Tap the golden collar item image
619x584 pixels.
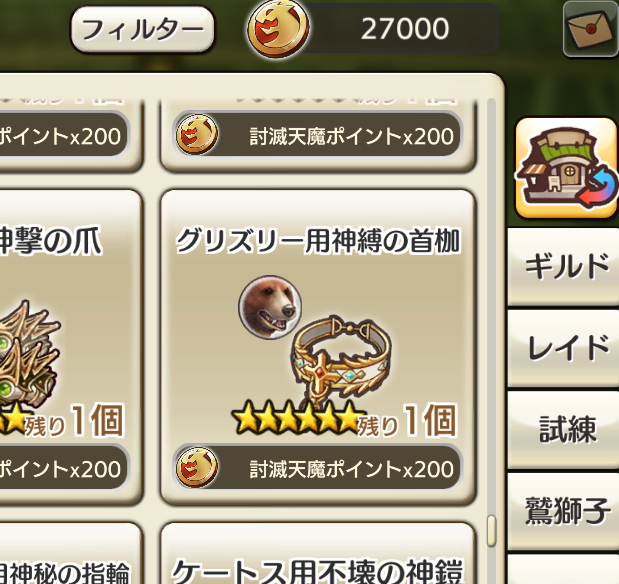(x=342, y=361)
